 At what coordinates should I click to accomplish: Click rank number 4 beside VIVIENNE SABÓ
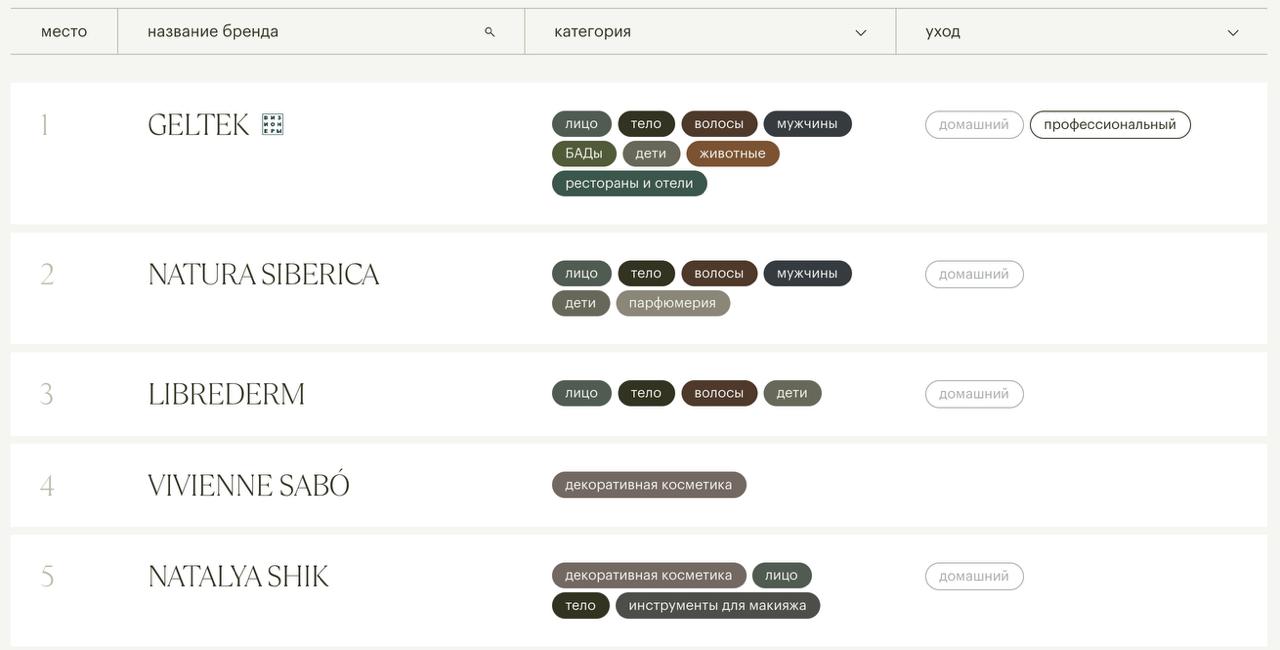click(x=46, y=485)
